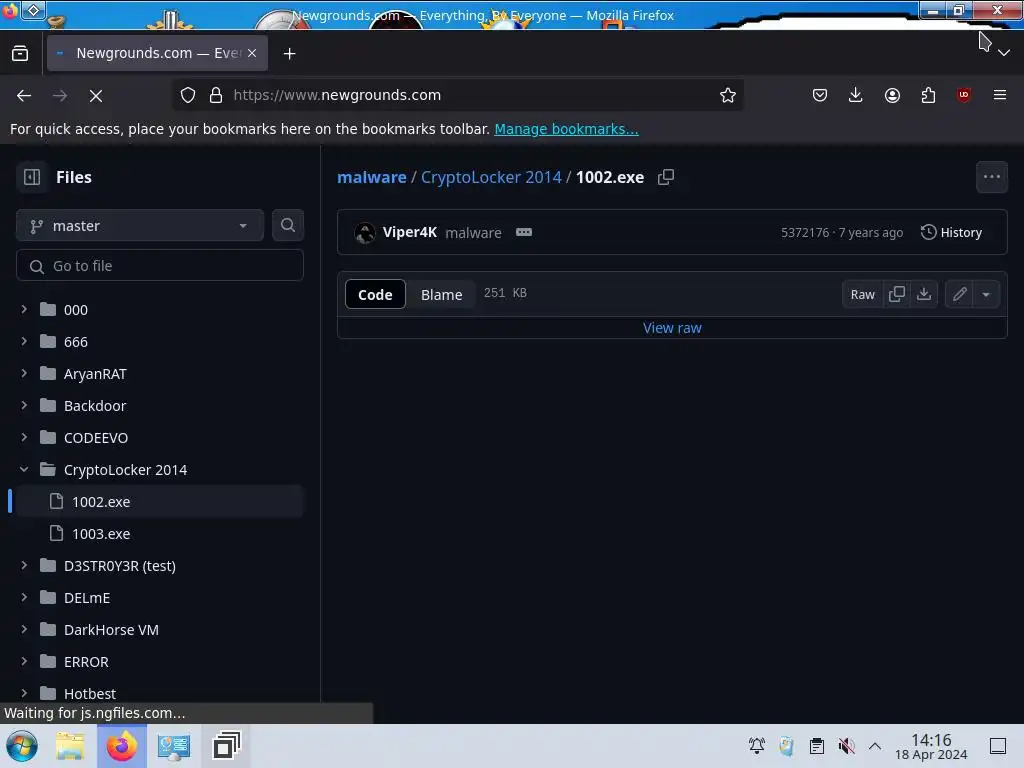Open the uBlock Origin extension icon
The height and width of the screenshot is (768, 1024).
coord(963,95)
